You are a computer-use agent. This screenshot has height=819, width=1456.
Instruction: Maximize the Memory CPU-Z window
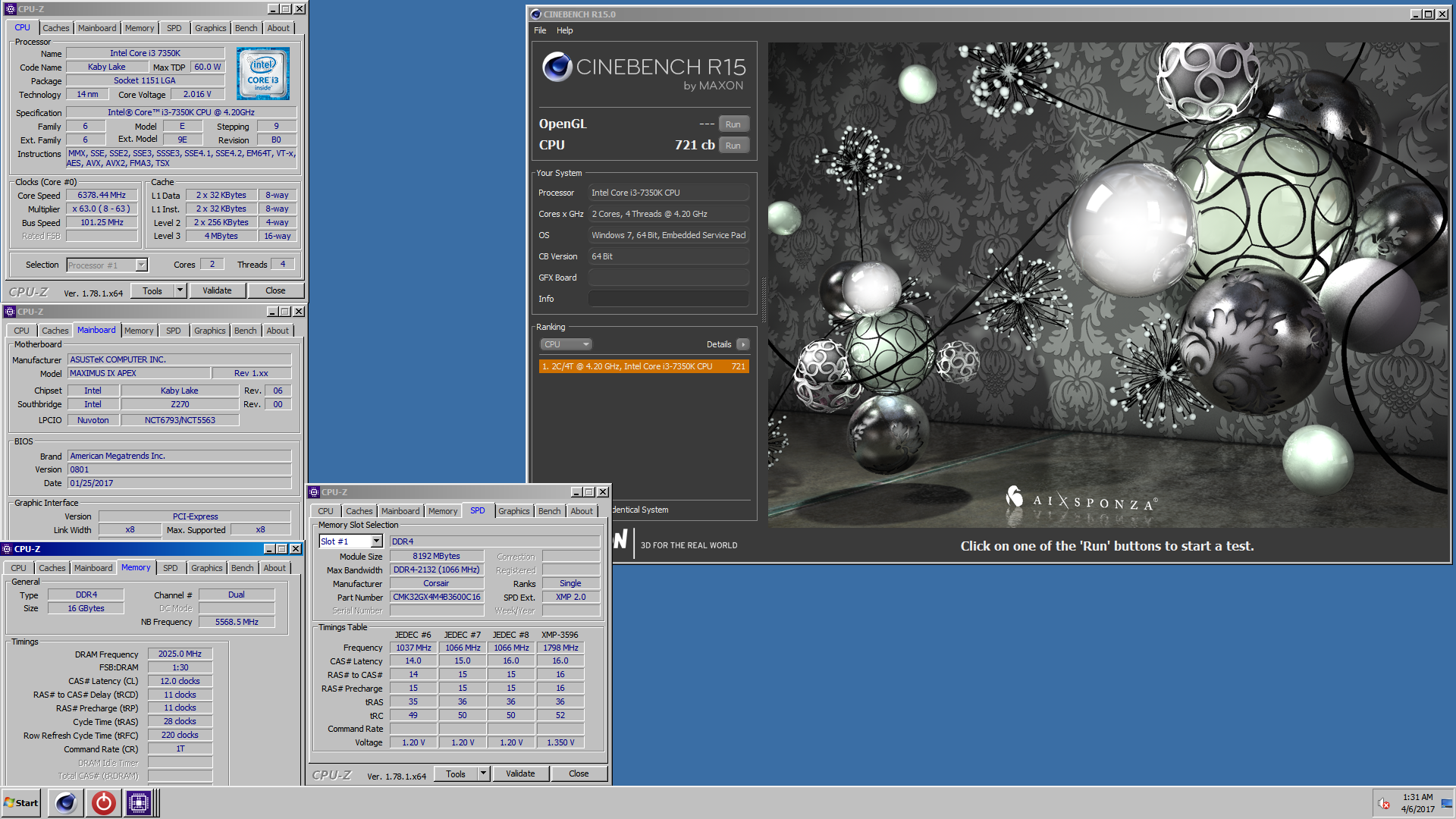point(282,549)
